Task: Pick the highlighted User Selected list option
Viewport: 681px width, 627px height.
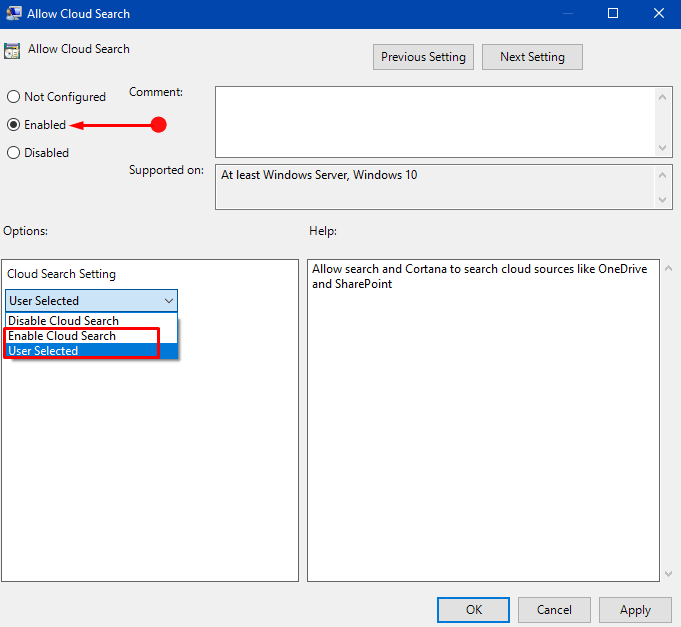Action: [91, 351]
